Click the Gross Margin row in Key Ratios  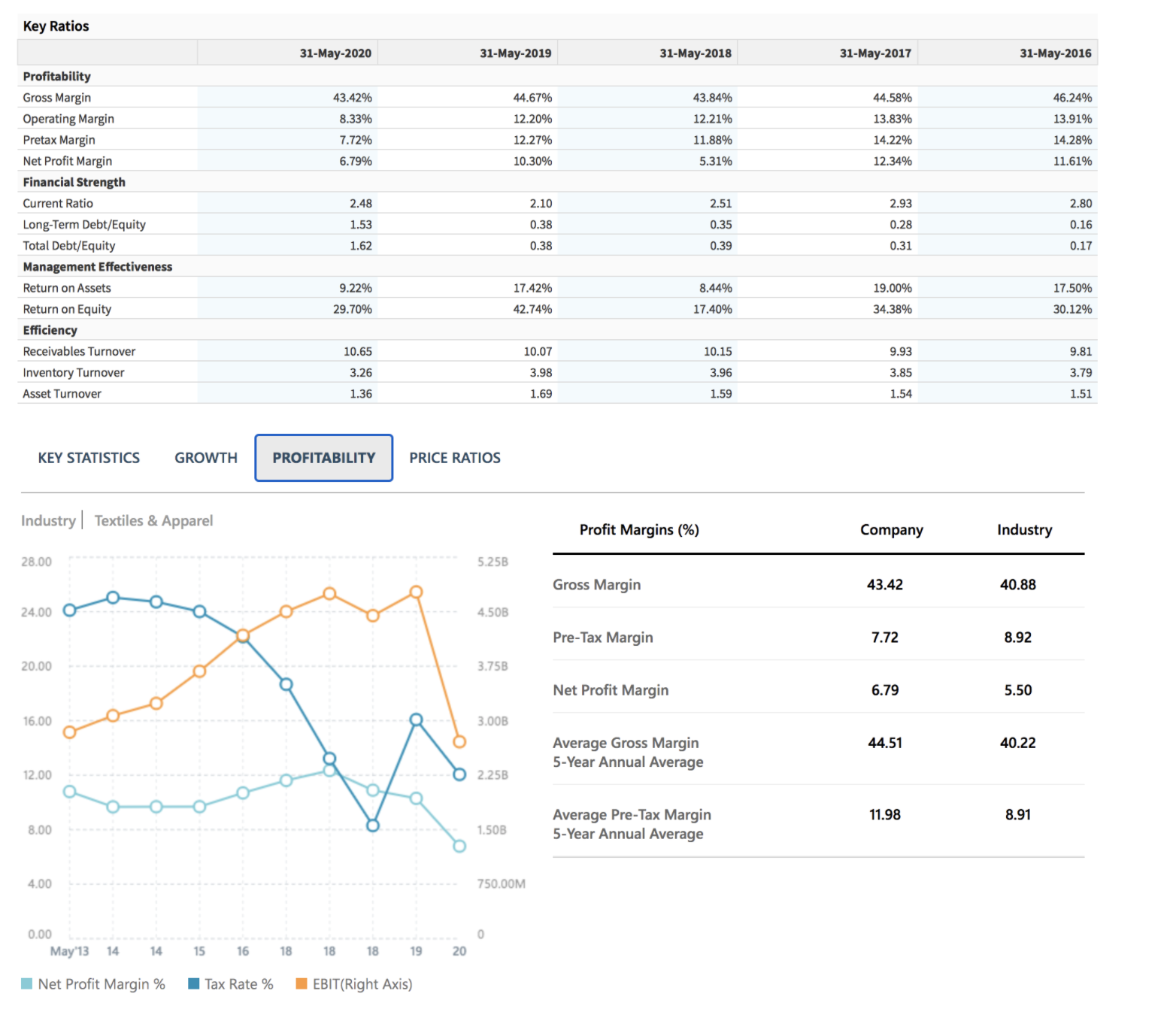point(57,97)
